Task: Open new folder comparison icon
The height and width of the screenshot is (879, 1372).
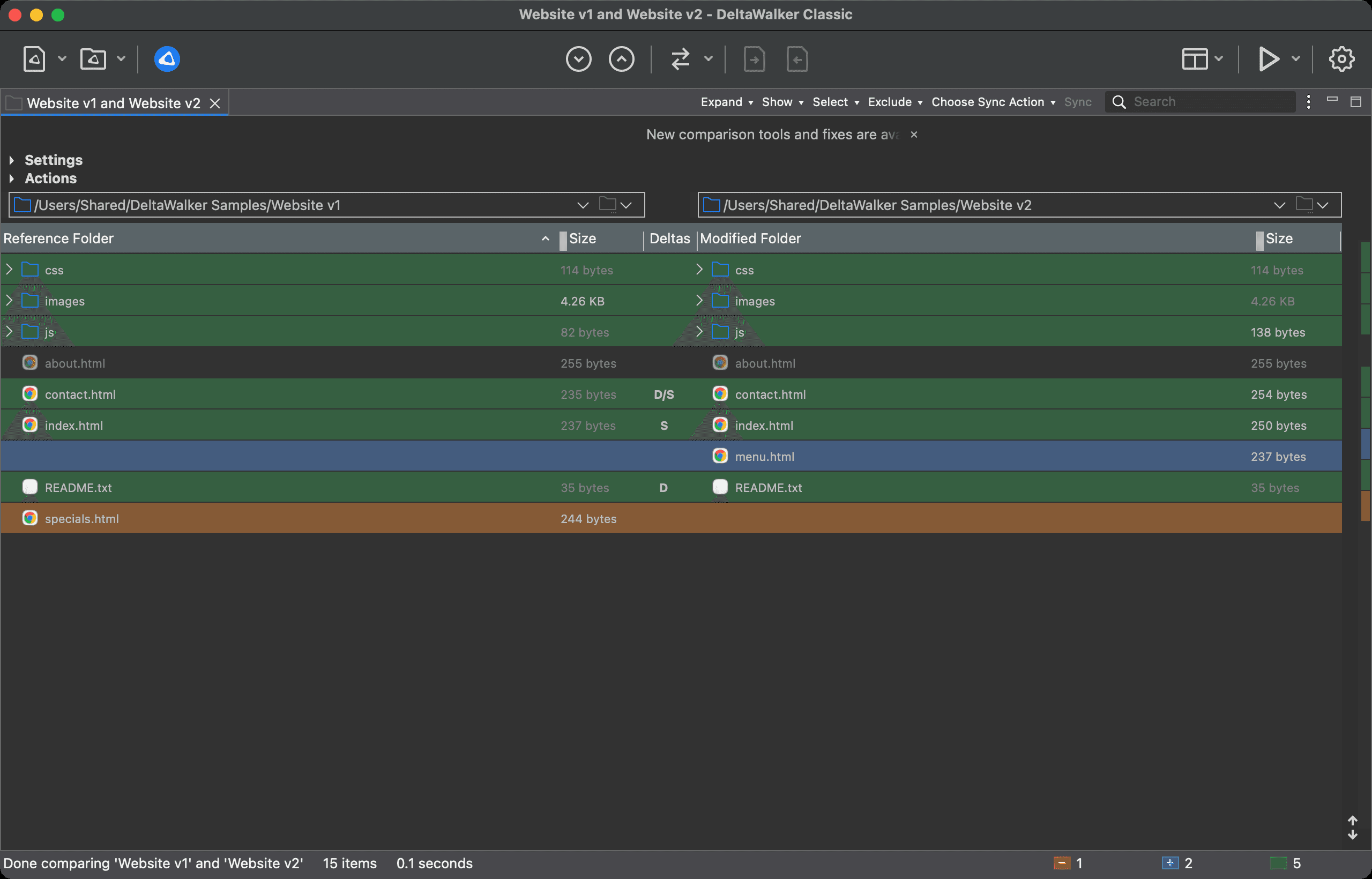Action: 93,59
